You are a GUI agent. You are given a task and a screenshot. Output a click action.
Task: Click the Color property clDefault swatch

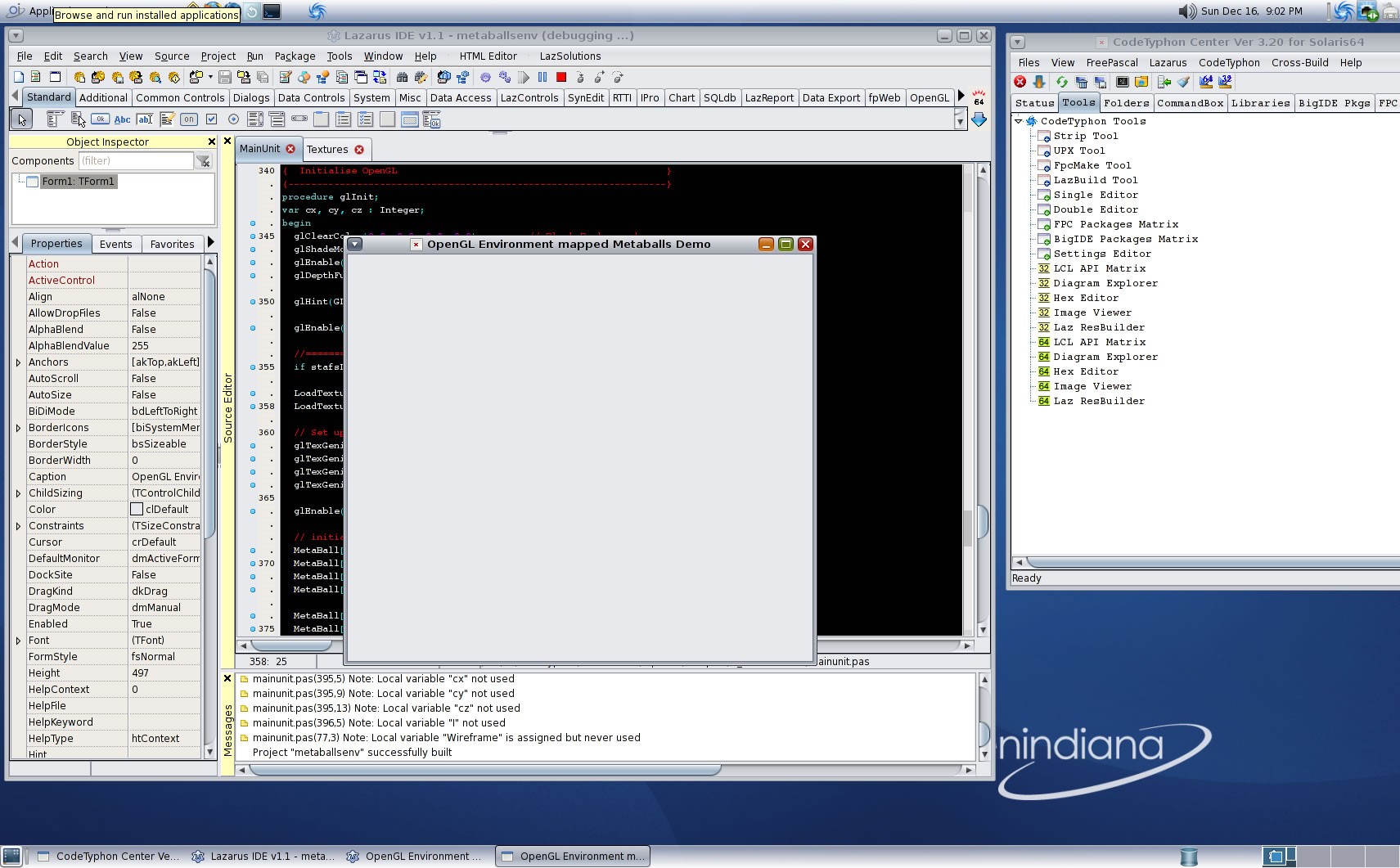pos(137,509)
